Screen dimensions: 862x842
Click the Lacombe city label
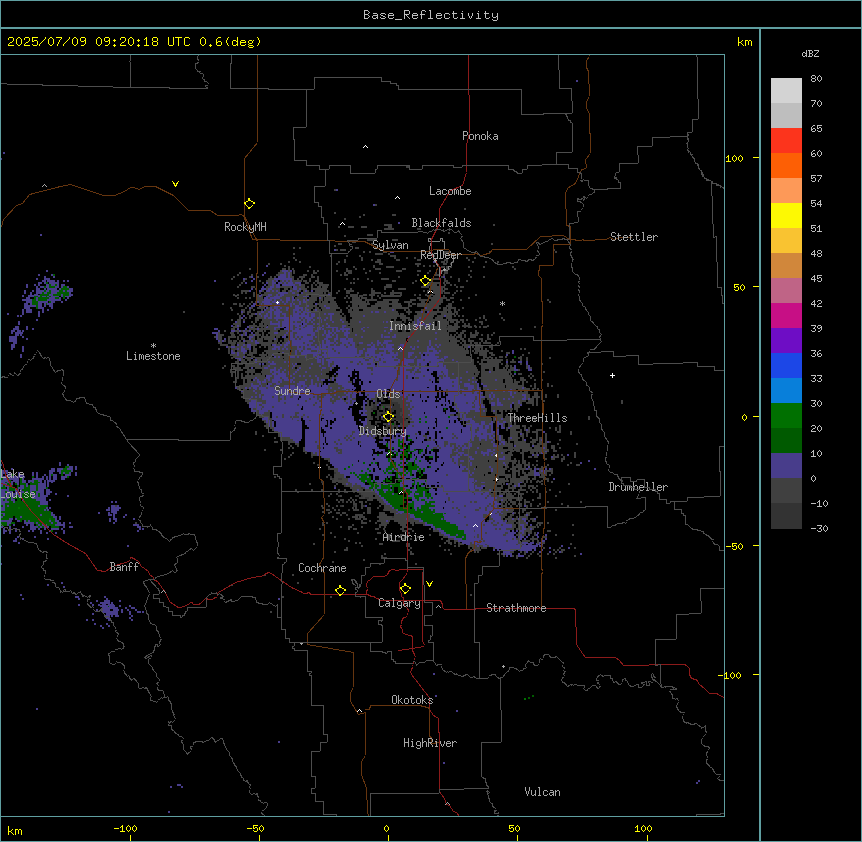[450, 191]
